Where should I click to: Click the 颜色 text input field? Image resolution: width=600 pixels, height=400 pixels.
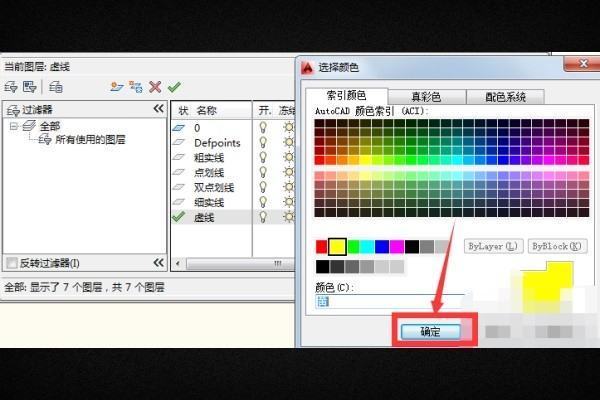pyautogui.click(x=388, y=300)
